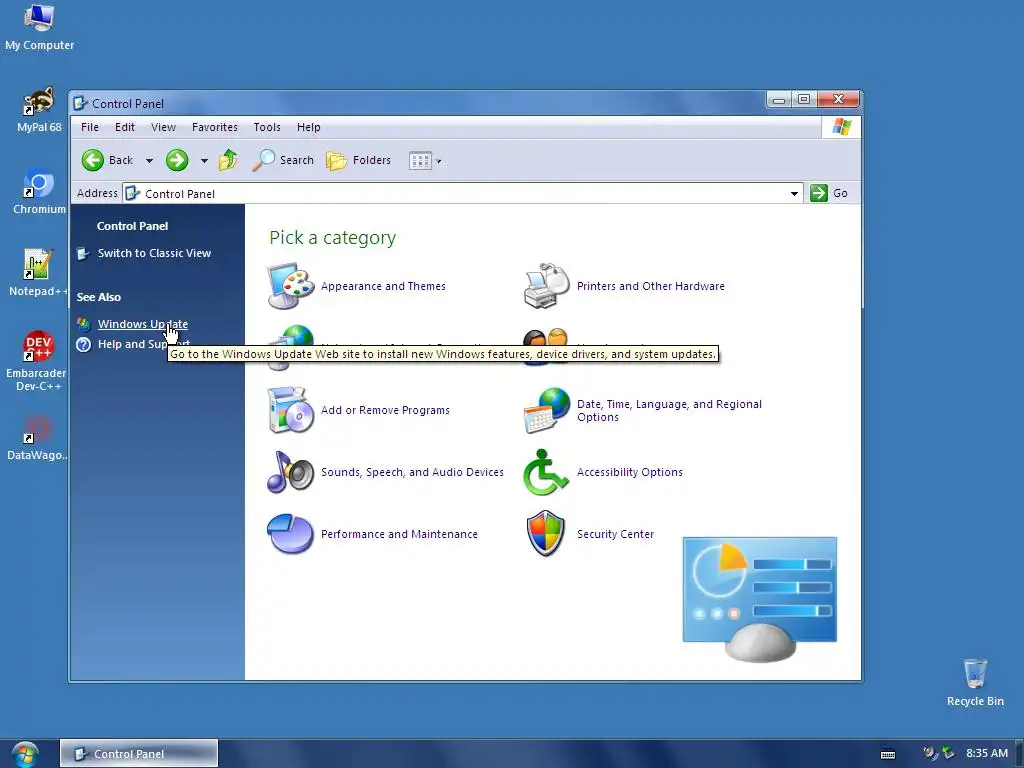
Task: Select the DataWagon desktop shortcut
Action: click(x=37, y=438)
